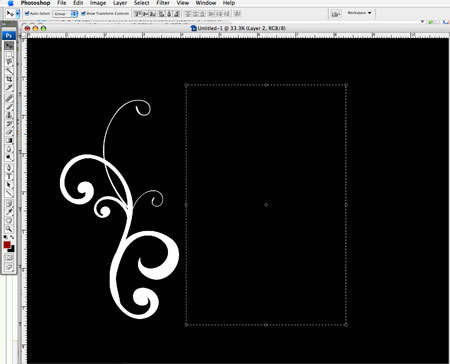
Task: Select the Clone Stamp tool
Action: pos(9,115)
